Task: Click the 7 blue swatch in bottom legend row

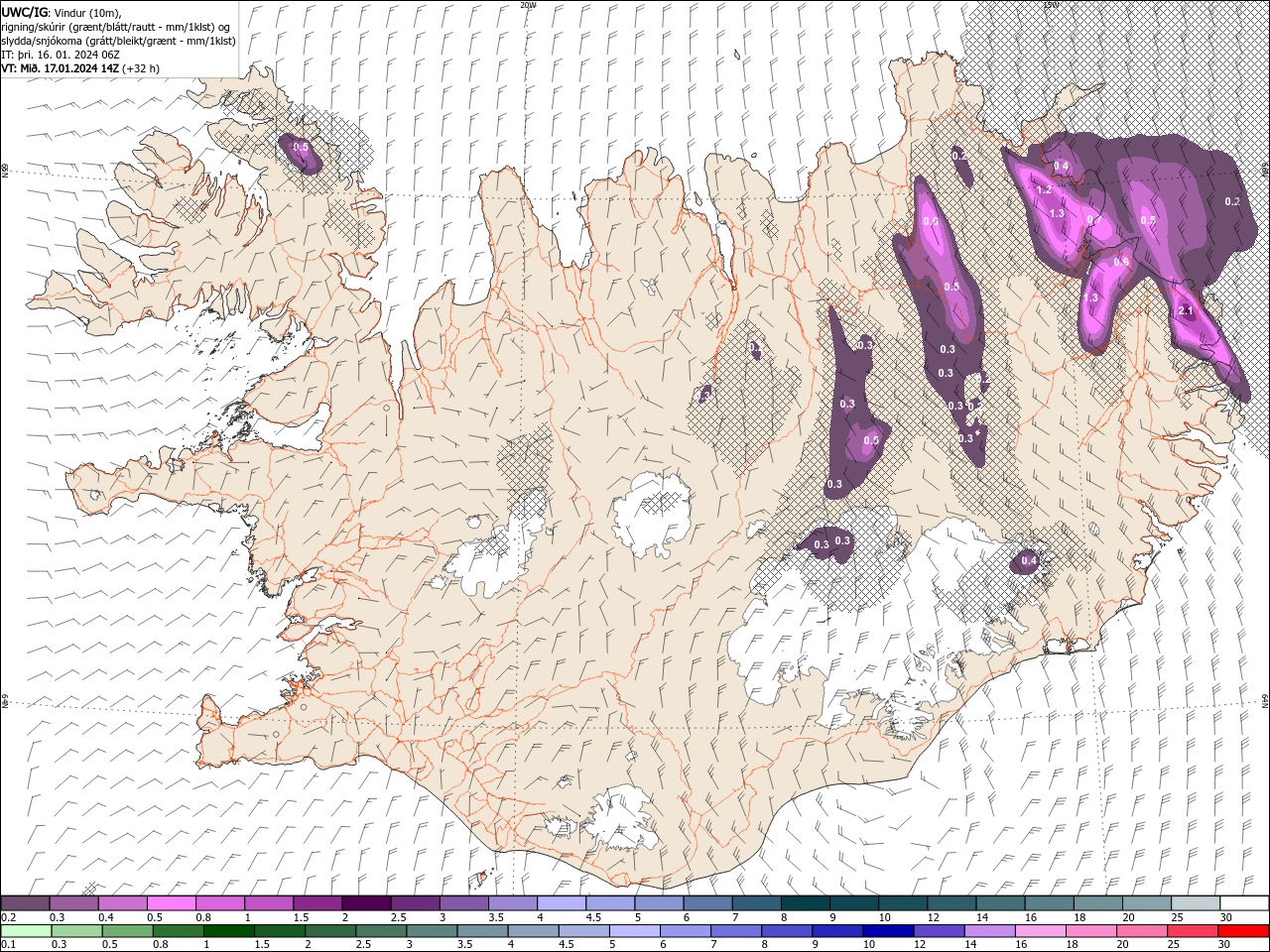Action: point(735,931)
